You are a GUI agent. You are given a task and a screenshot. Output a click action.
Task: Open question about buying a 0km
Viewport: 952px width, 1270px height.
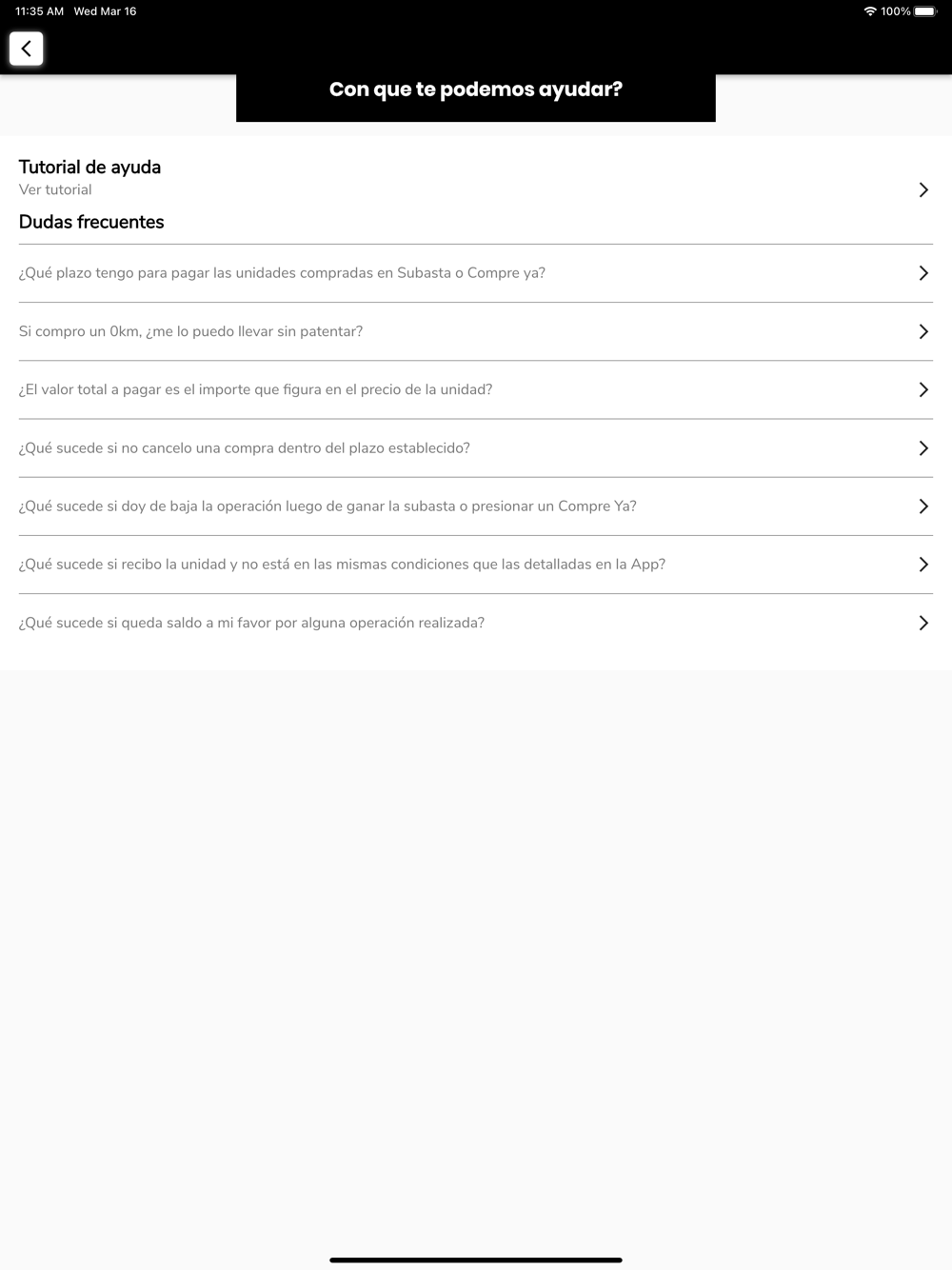point(190,331)
